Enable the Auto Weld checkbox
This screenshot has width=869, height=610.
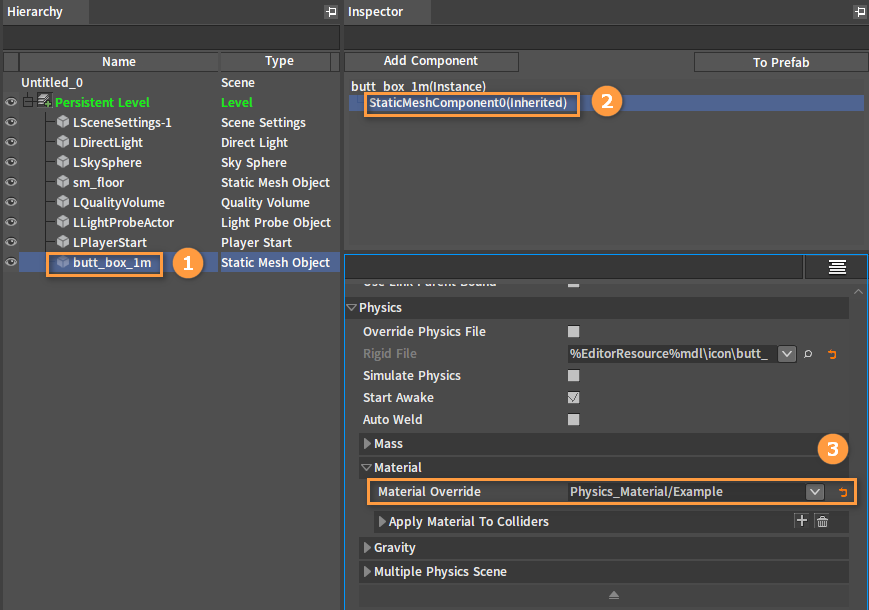coord(574,419)
